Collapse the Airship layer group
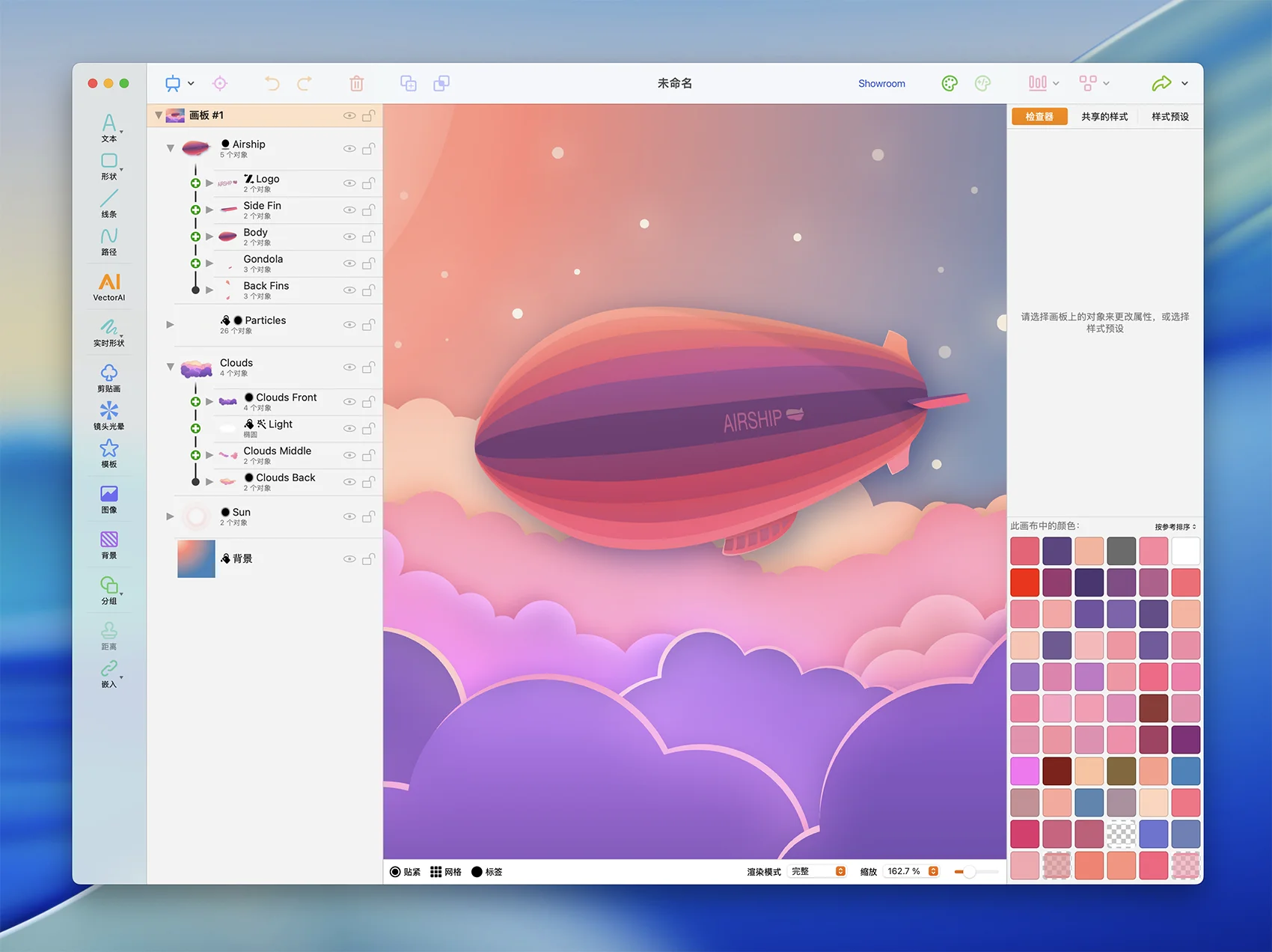Image resolution: width=1272 pixels, height=952 pixels. pyautogui.click(x=171, y=148)
